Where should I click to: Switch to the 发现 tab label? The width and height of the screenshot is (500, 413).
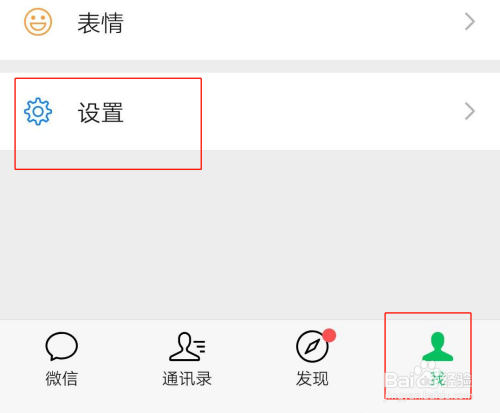312,379
